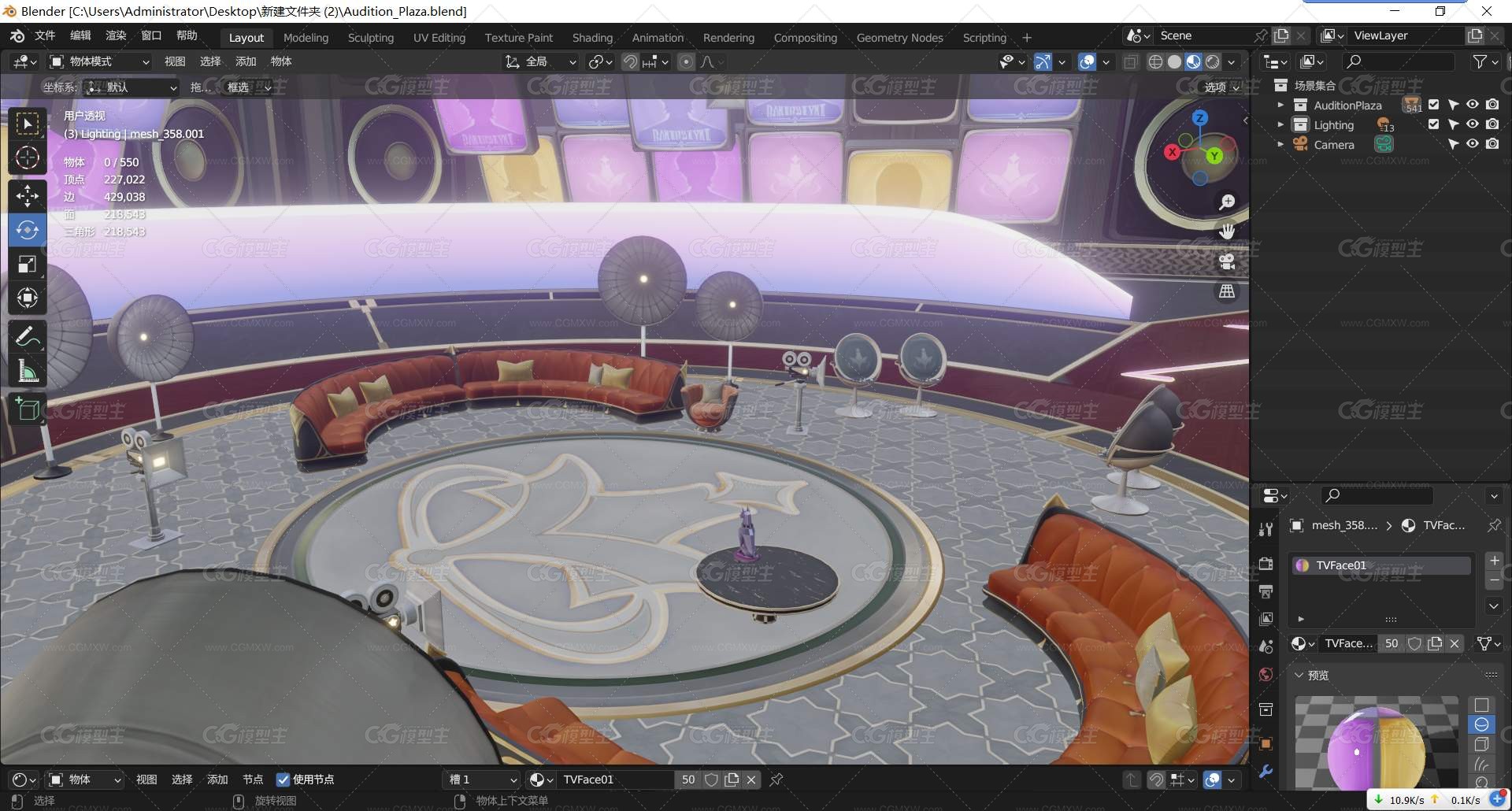Open the Tool properties tab
This screenshot has height=811, width=1512.
[x=1266, y=529]
